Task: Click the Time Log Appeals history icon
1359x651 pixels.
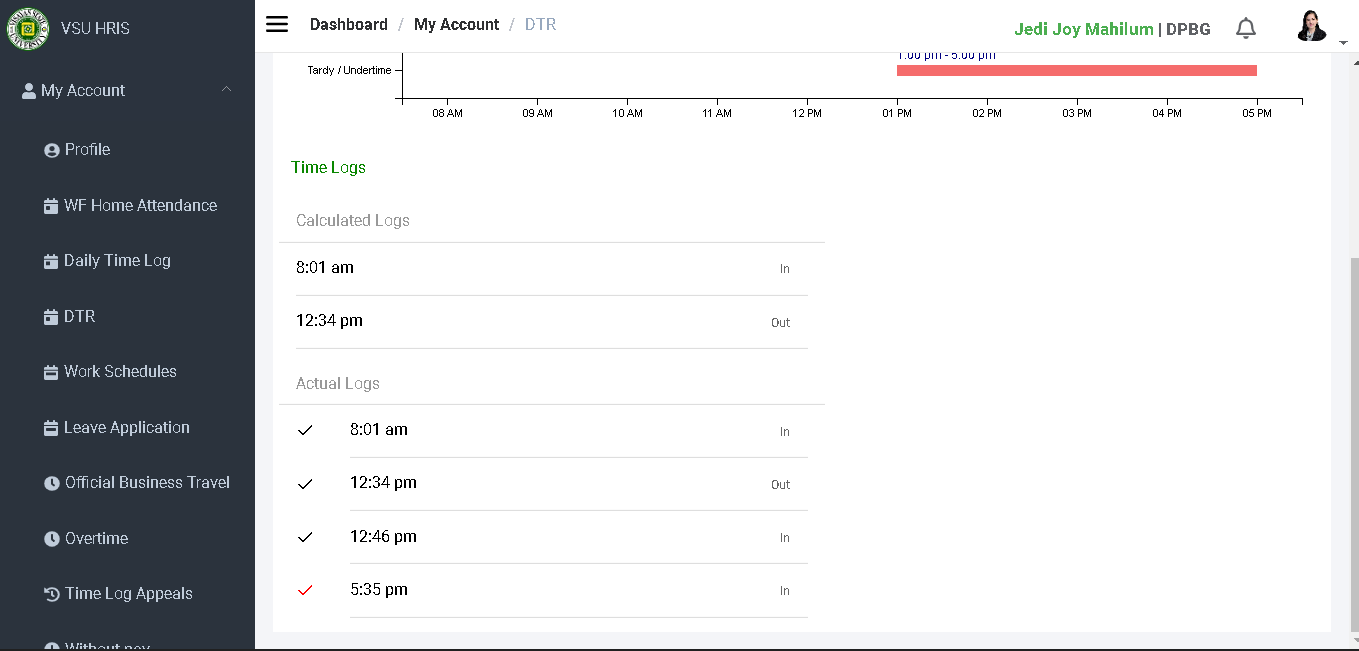Action: pos(52,594)
